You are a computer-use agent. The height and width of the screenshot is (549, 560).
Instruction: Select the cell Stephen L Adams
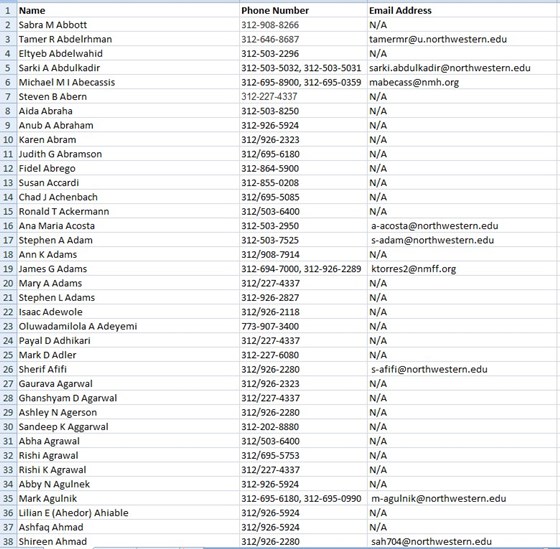[x=128, y=298]
